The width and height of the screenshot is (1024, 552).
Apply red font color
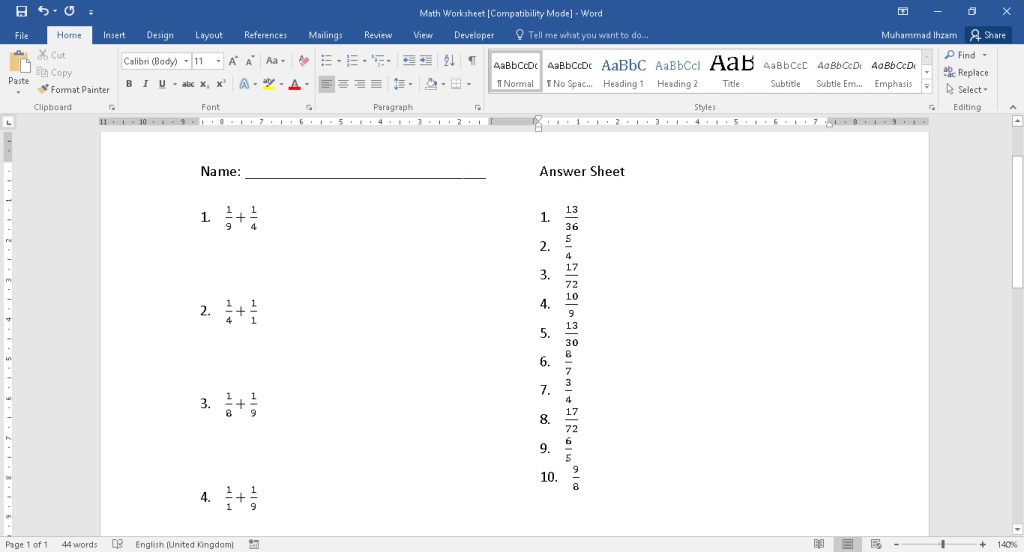click(x=295, y=84)
